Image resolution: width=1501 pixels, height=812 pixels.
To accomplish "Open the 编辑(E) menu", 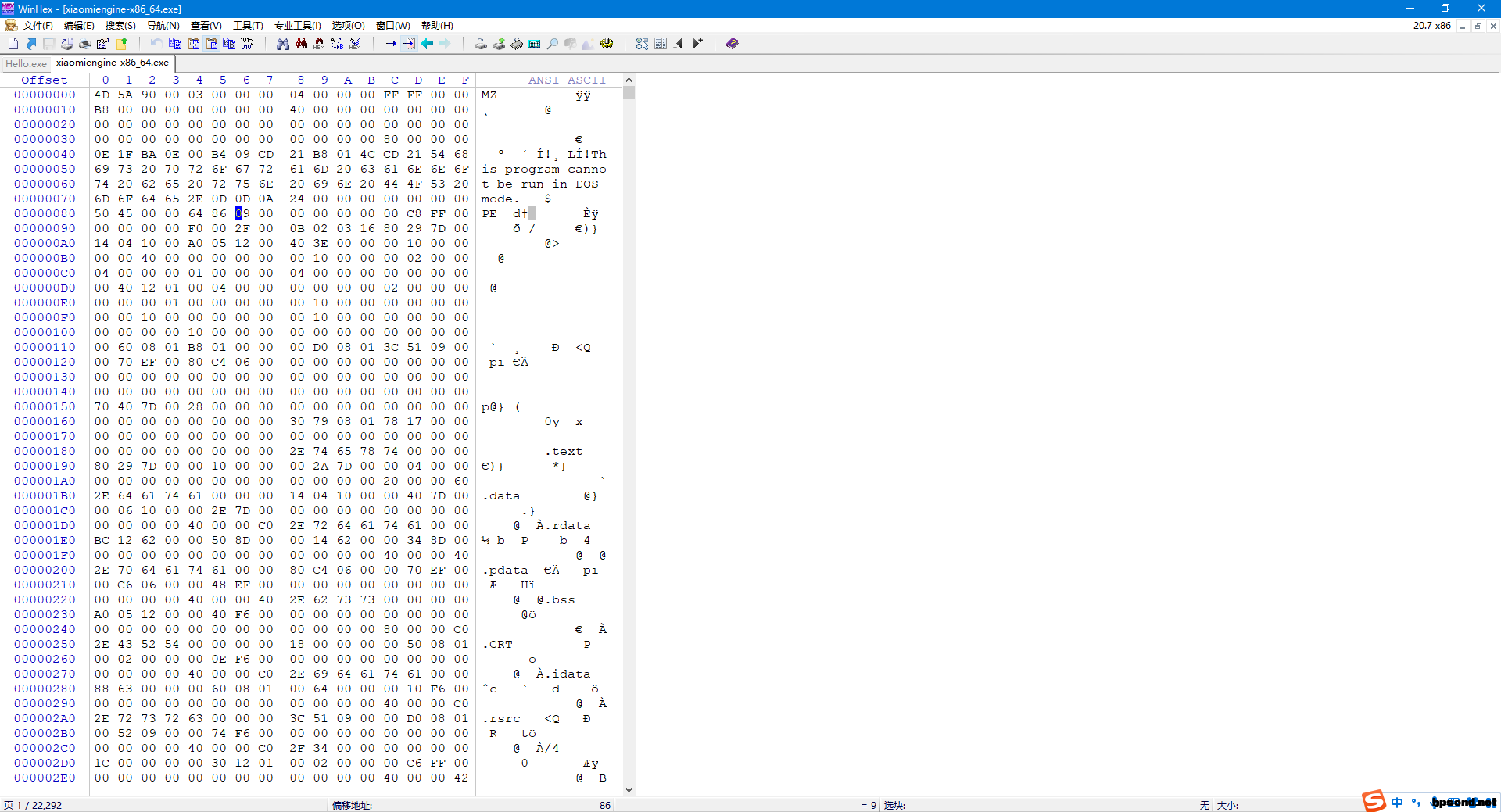I will pos(79,26).
